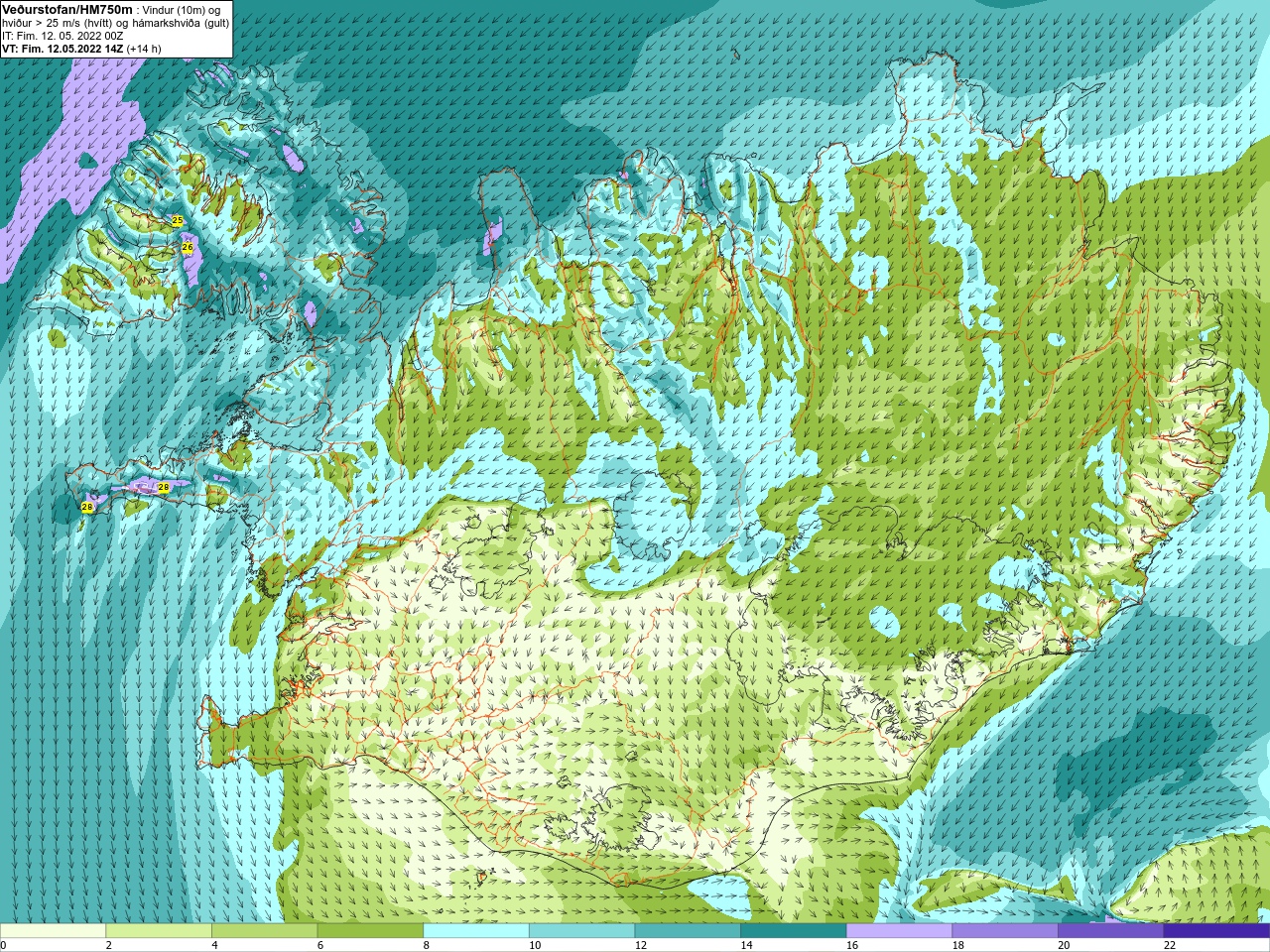Click the 'Vindur (10m) og' description text
The width and height of the screenshot is (1270, 952).
(183, 10)
